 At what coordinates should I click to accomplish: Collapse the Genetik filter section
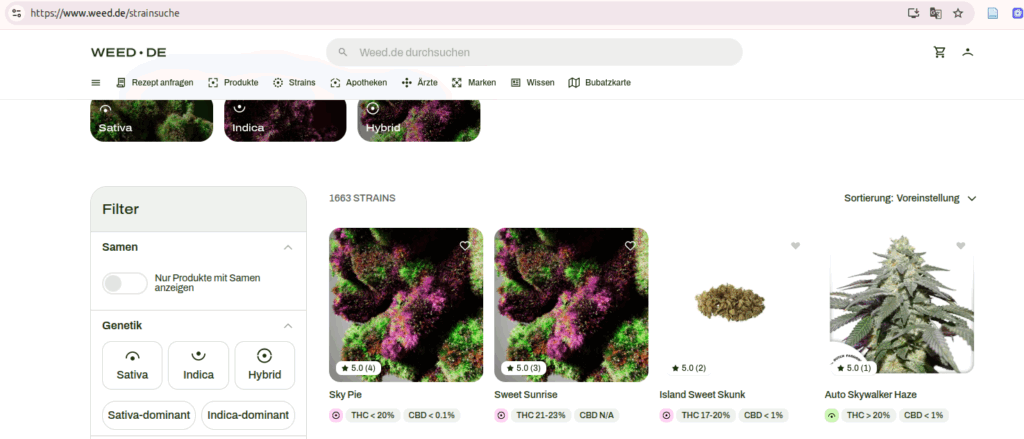point(288,325)
